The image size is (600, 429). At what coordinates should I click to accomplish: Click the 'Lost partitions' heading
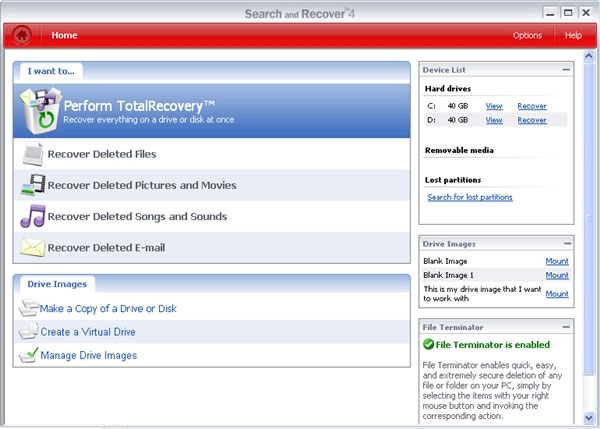[x=453, y=180]
